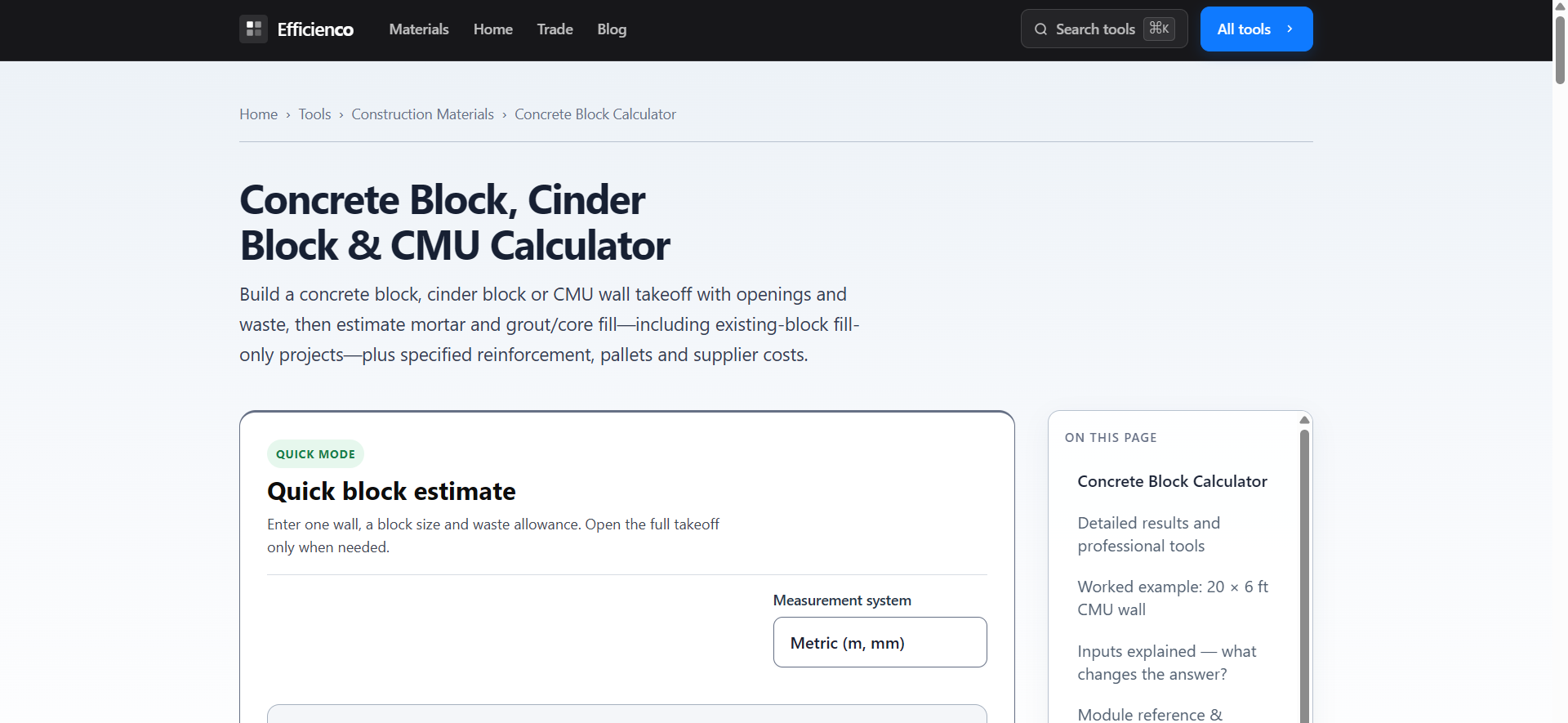Open the Measurement system dropdown
1568x723 pixels.
coord(880,642)
